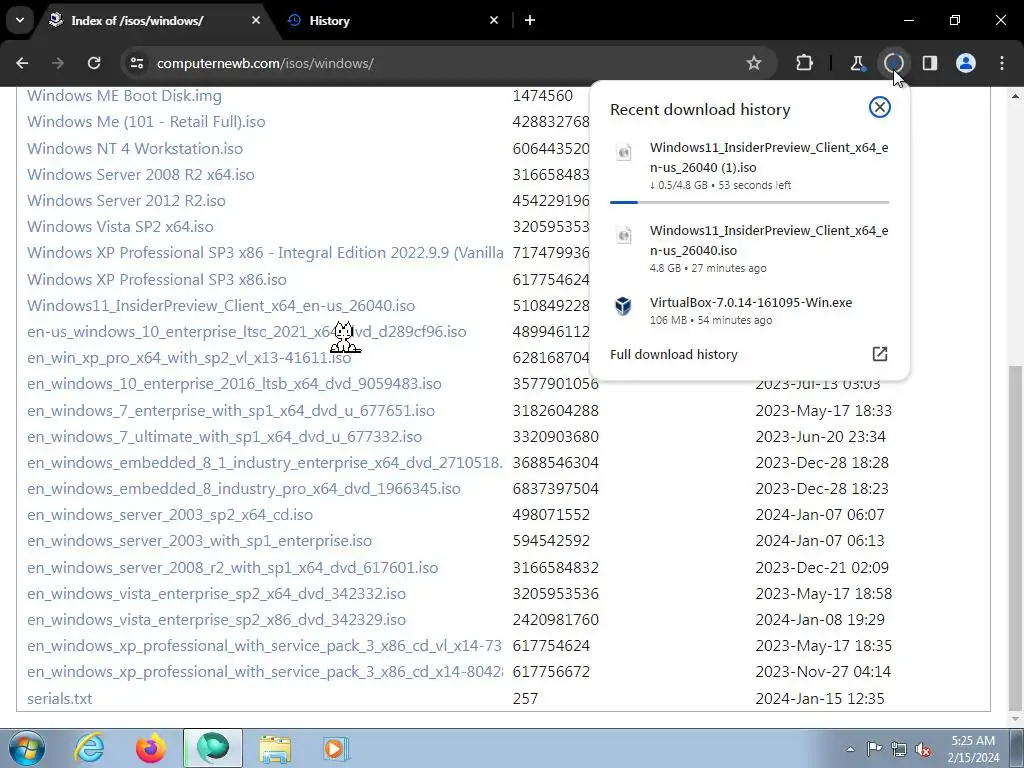Viewport: 1024px width, 768px height.
Task: Open en_windows_vista_enterprise_sp2_x86 iso link
Action: tap(216, 620)
